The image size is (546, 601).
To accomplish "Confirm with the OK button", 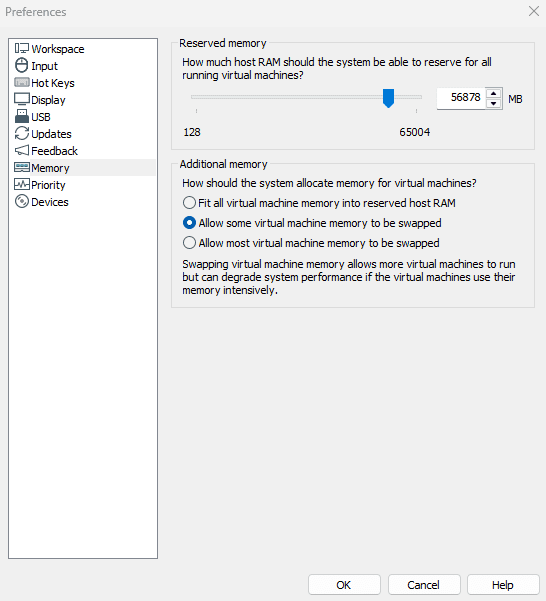I will [x=344, y=585].
